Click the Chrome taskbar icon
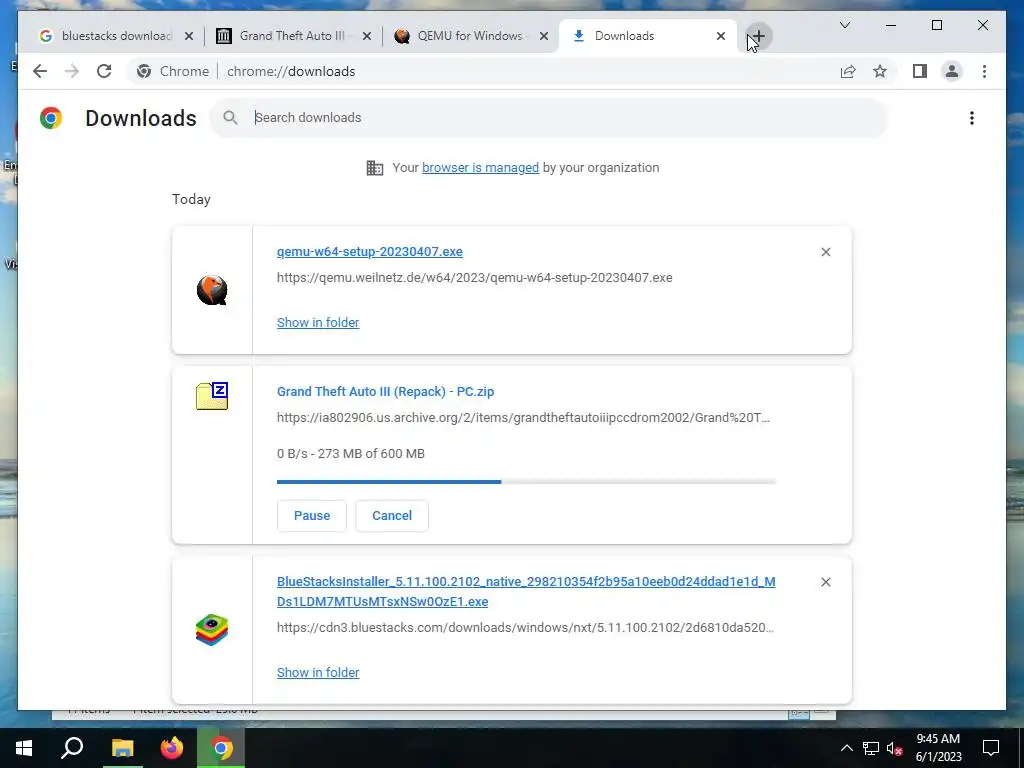 point(221,748)
